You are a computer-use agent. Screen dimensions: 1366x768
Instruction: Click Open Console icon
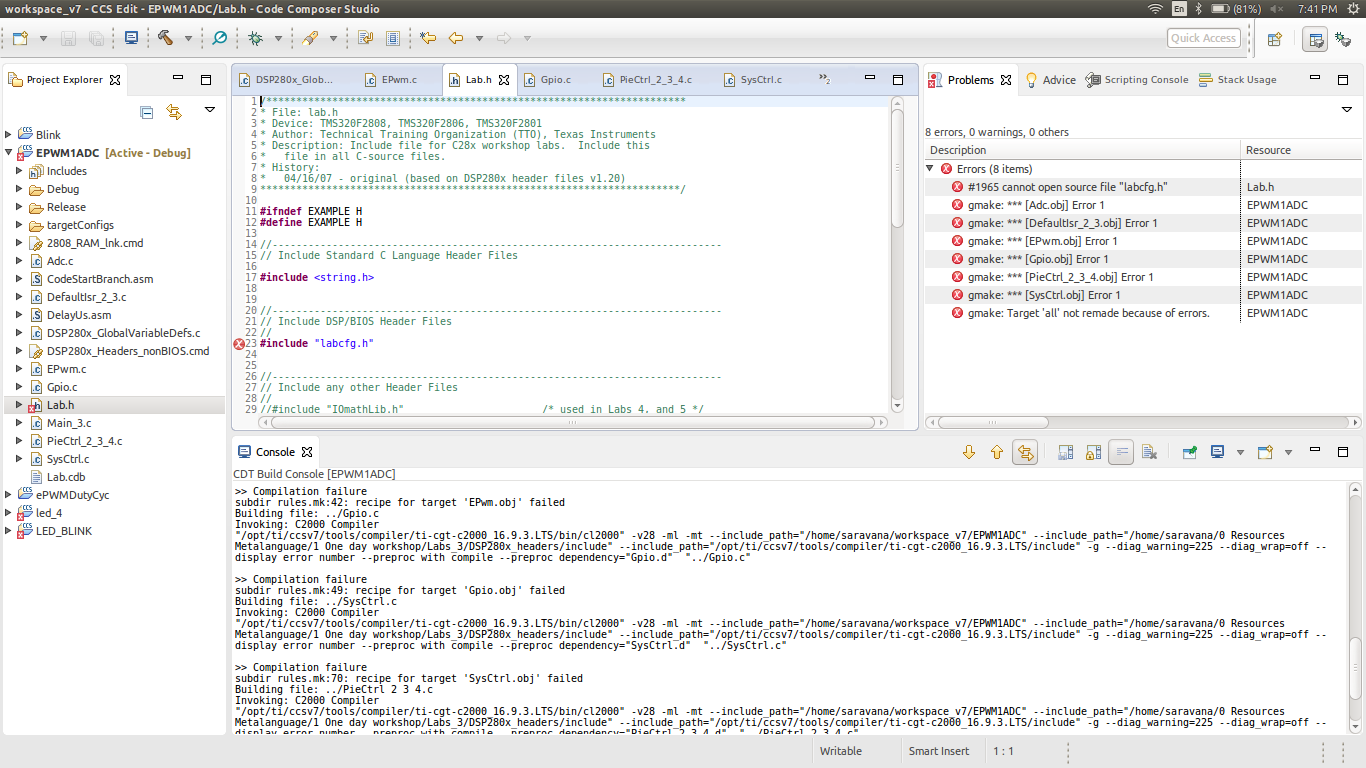pos(1265,452)
